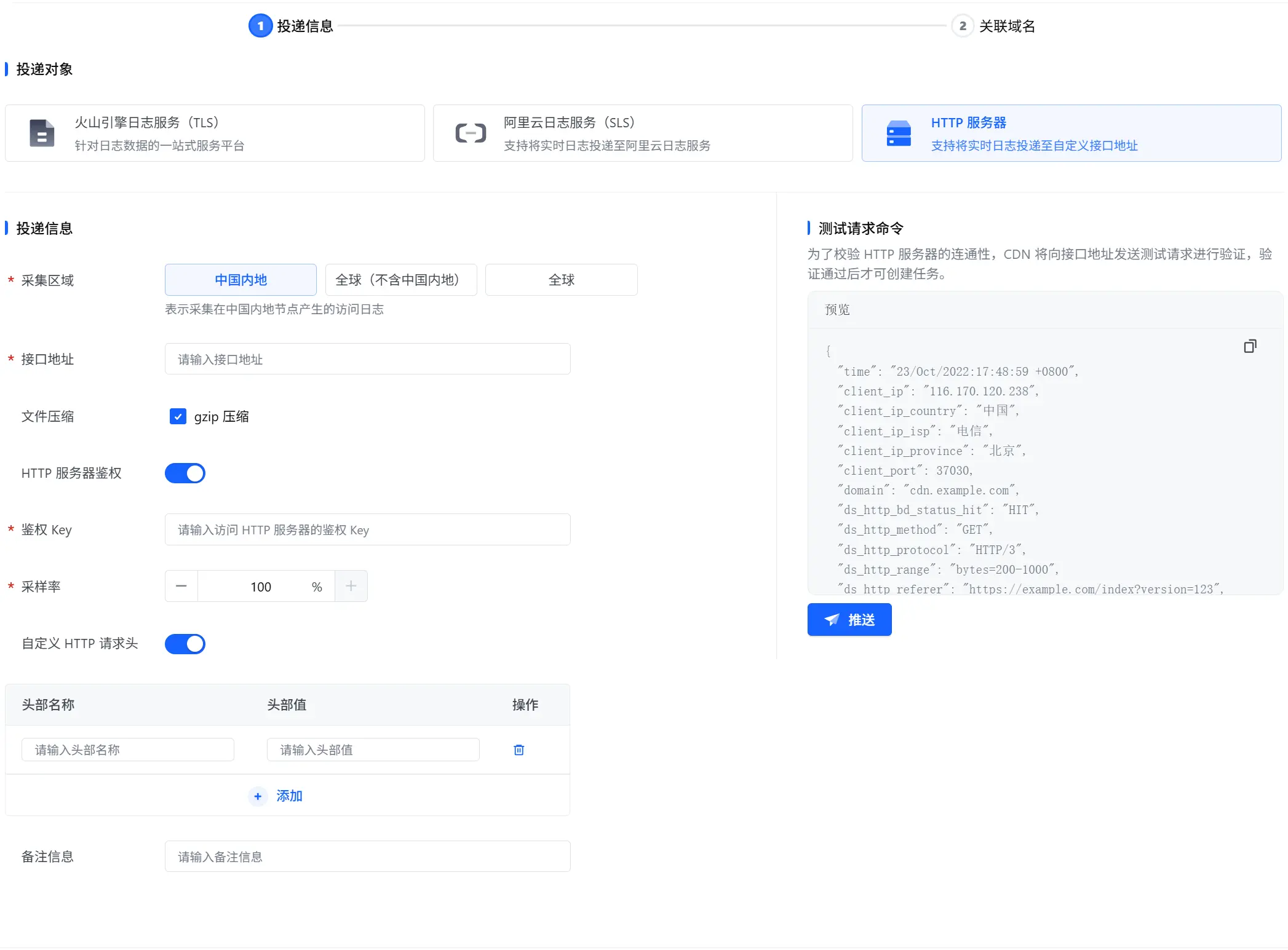Click the 投递信息 step label
Screen dimensions: 1288x950
(305, 26)
